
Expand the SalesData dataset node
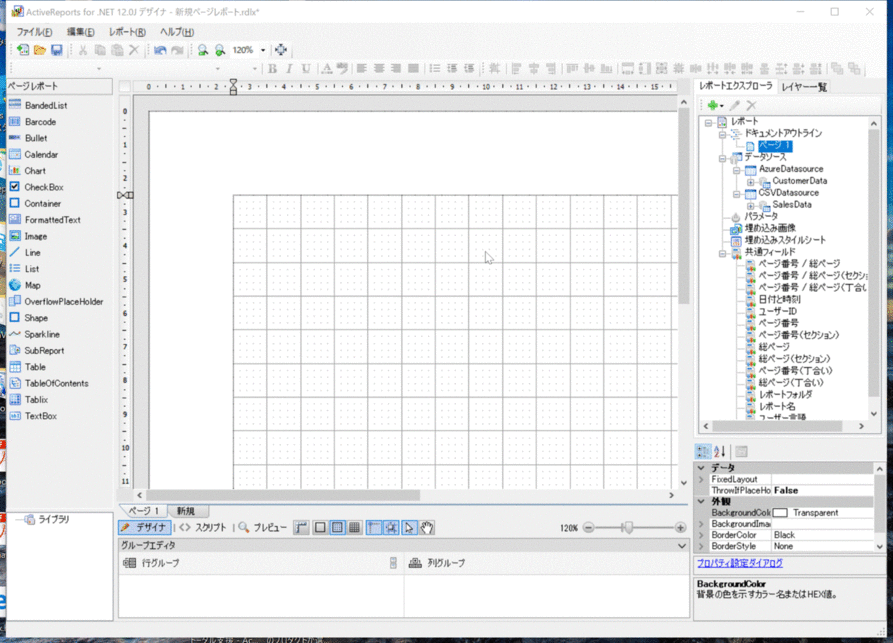click(751, 206)
